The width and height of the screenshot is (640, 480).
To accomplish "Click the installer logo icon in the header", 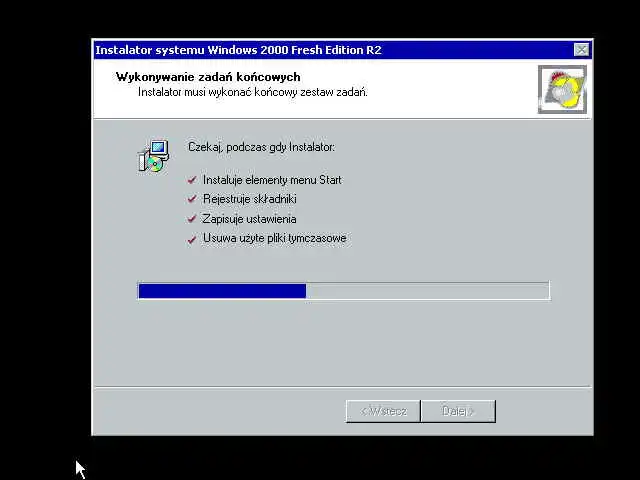I will [562, 89].
